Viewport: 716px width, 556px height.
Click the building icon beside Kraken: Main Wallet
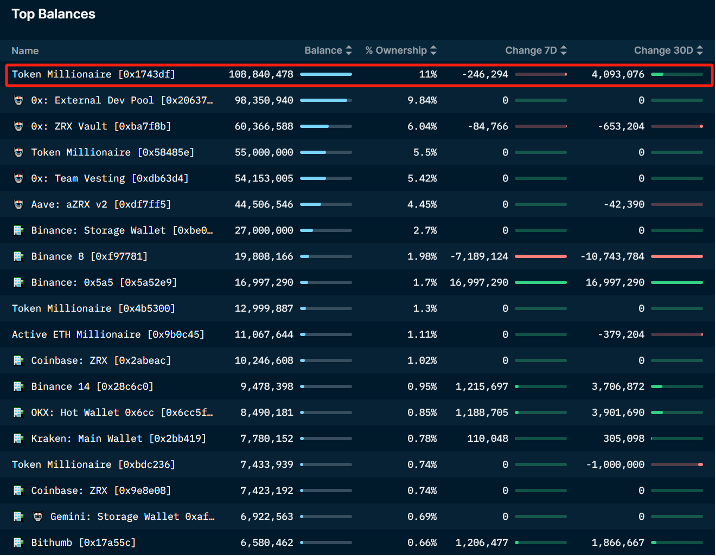[x=18, y=439]
